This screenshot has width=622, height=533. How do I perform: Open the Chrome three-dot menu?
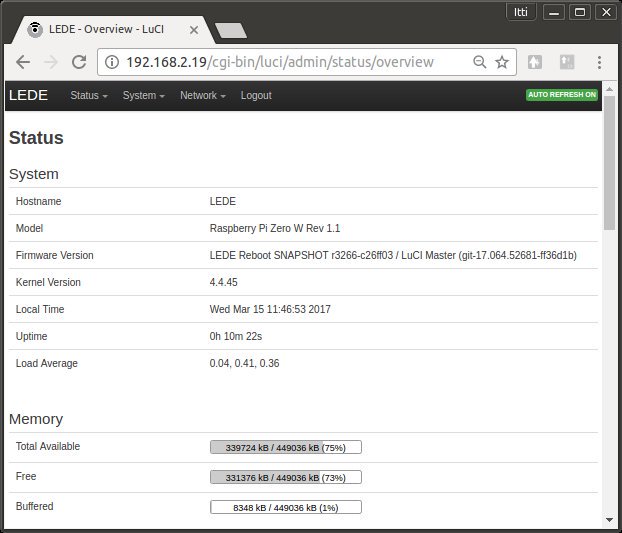(x=599, y=62)
